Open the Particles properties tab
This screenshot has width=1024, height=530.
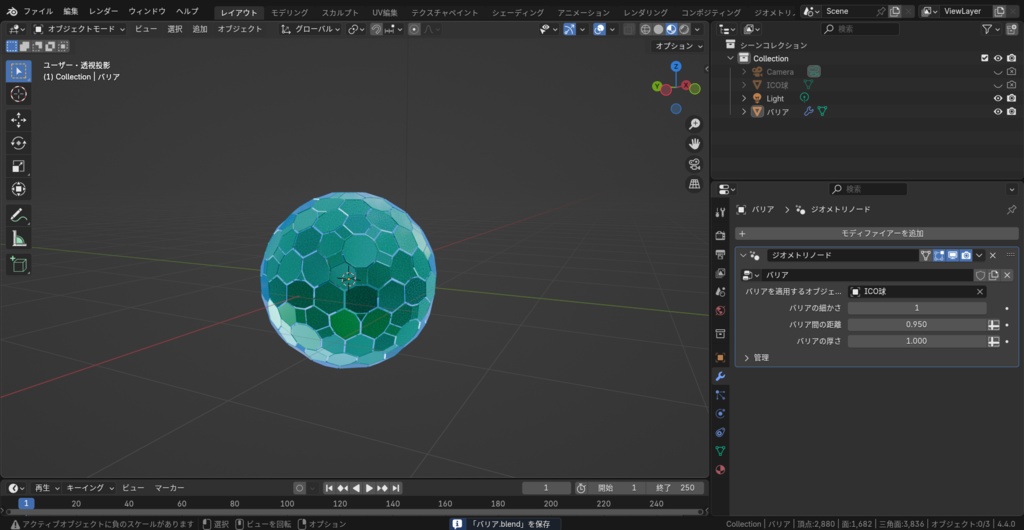720,395
